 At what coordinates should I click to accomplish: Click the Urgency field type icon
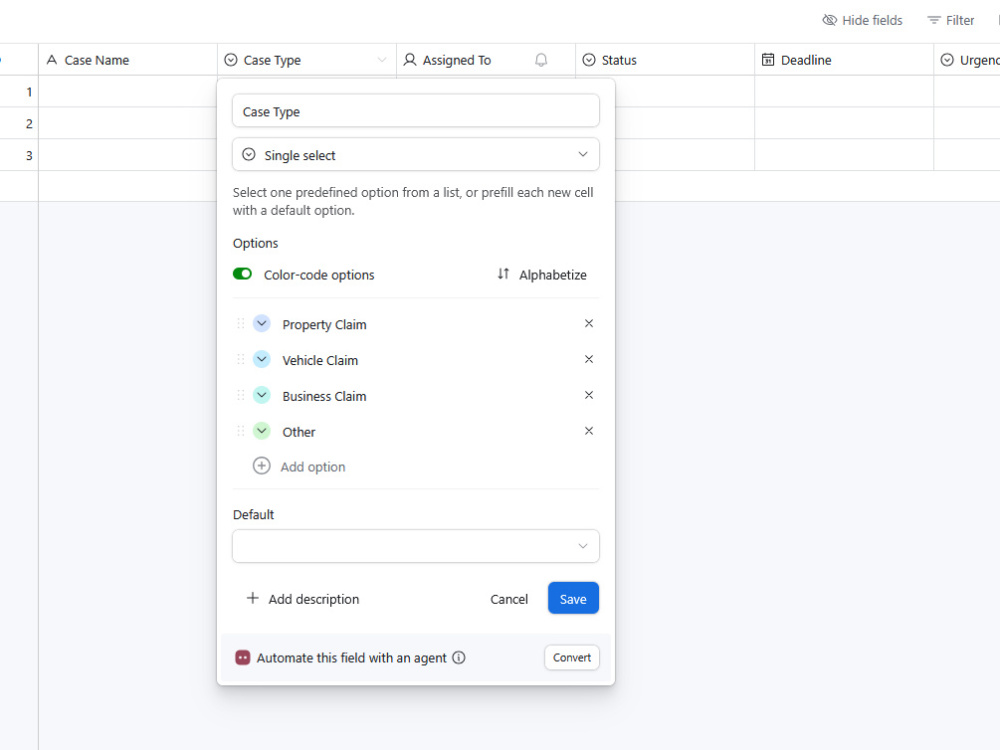[x=947, y=60]
